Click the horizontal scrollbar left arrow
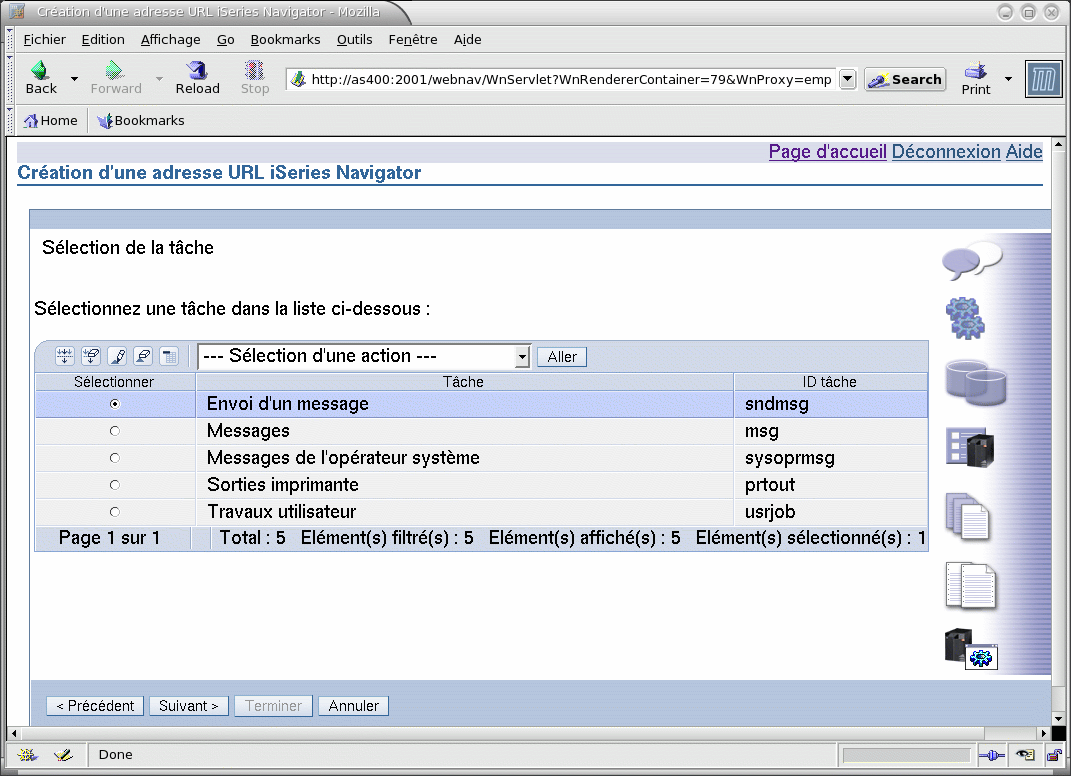 pyautogui.click(x=14, y=733)
